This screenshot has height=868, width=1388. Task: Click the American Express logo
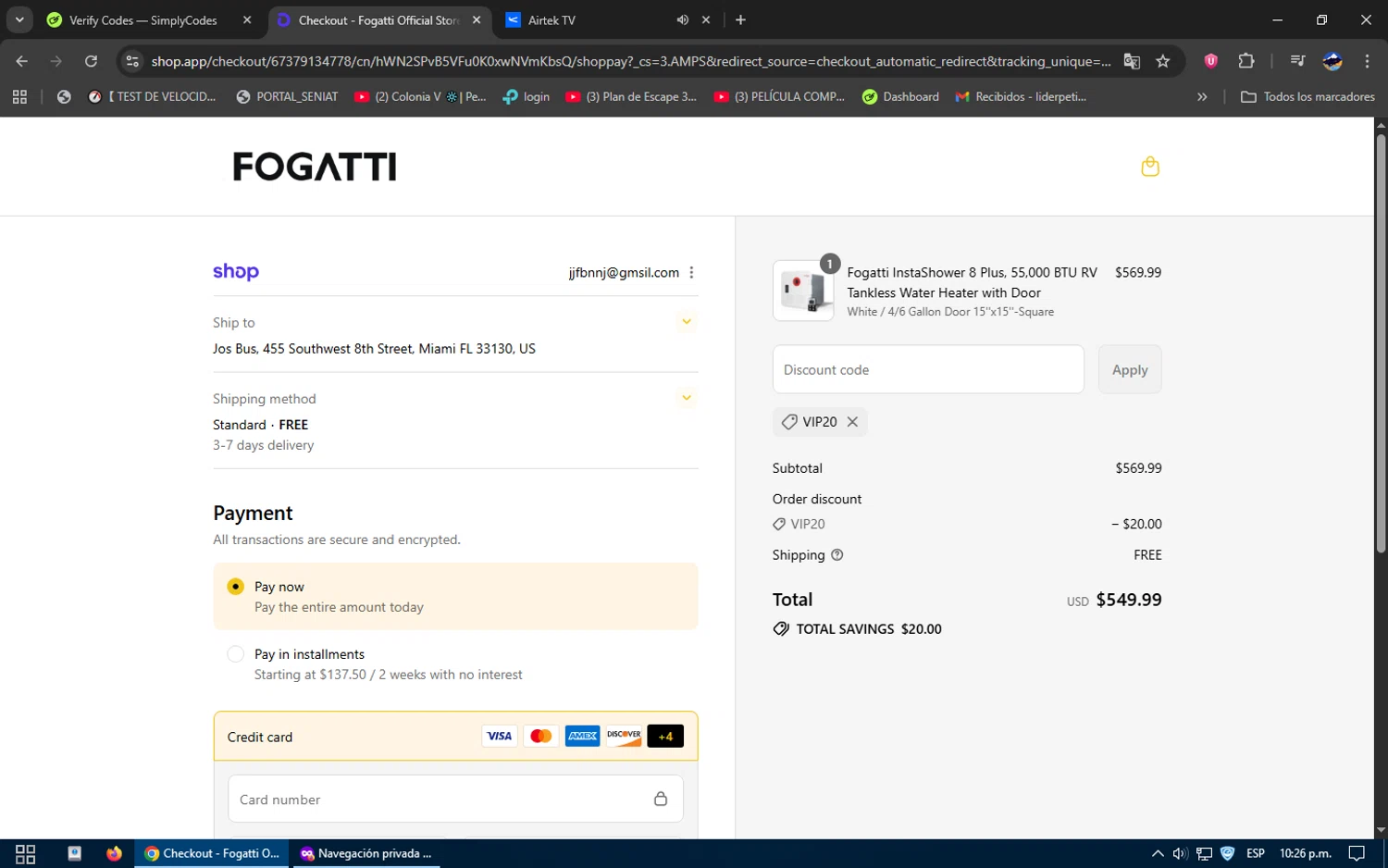tap(582, 736)
